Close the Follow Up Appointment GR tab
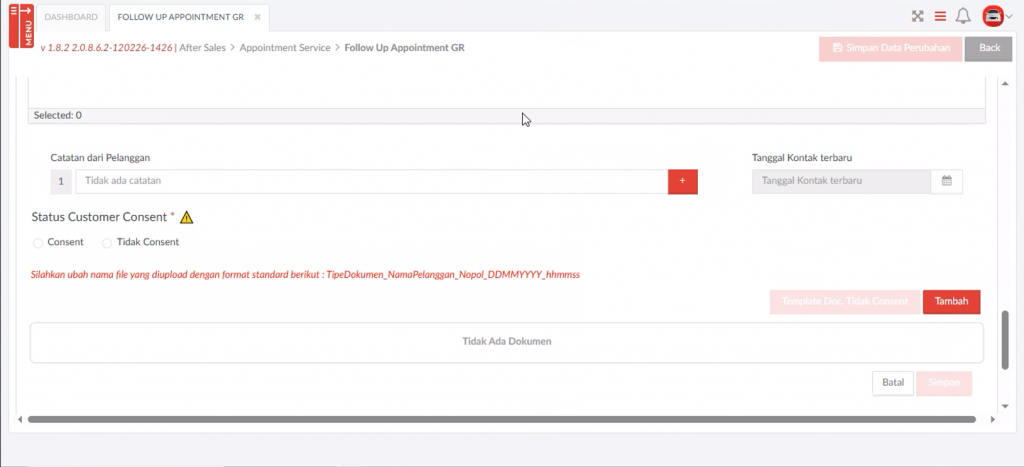 pos(257,17)
